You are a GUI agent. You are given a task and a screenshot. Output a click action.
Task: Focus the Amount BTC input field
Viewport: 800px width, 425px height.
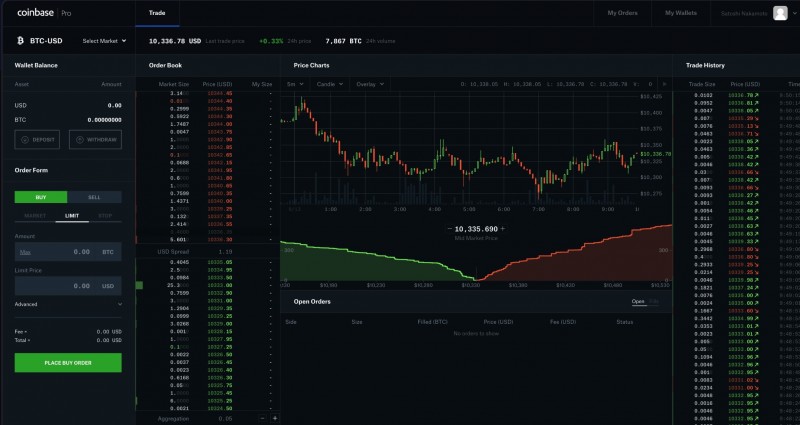tap(68, 252)
